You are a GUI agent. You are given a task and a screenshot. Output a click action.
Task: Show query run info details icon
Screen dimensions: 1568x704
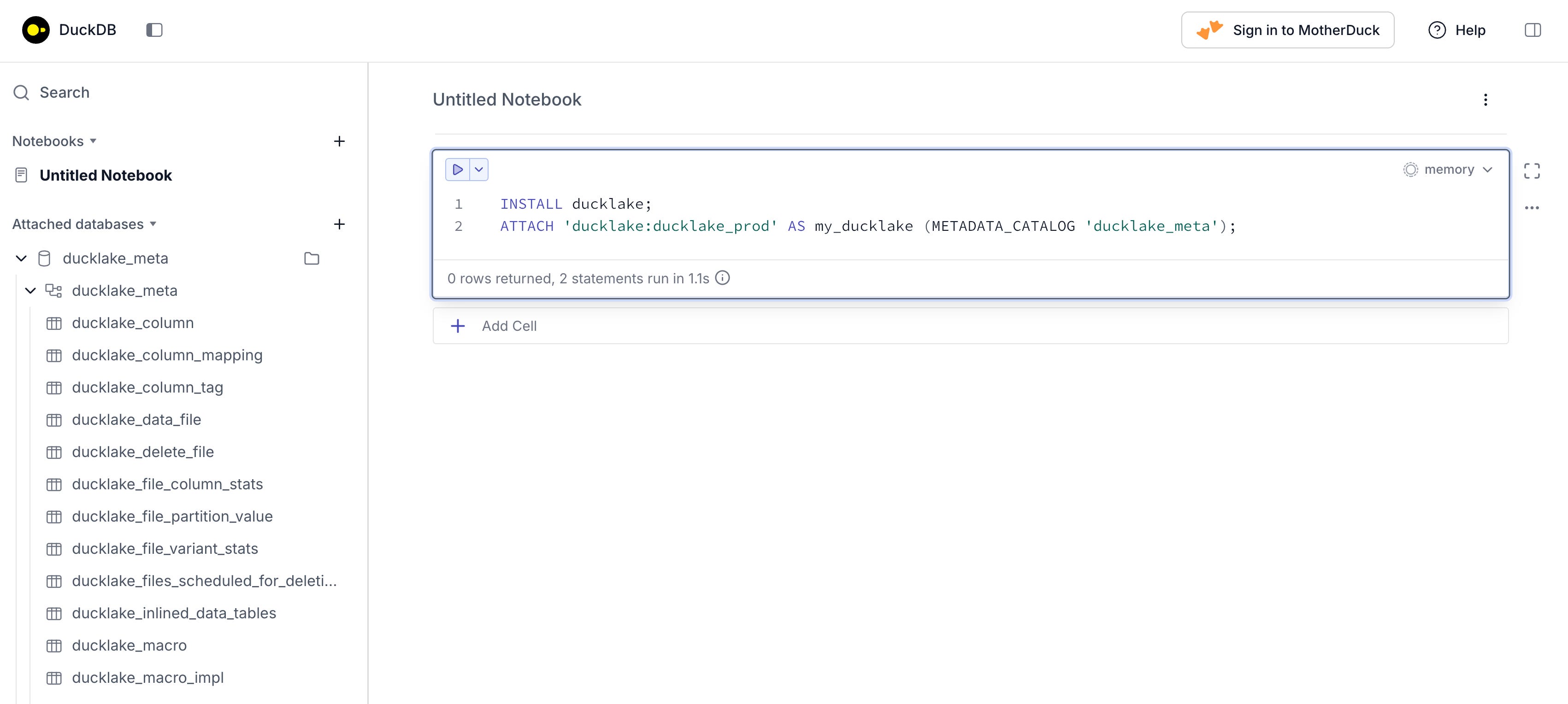pyautogui.click(x=723, y=278)
